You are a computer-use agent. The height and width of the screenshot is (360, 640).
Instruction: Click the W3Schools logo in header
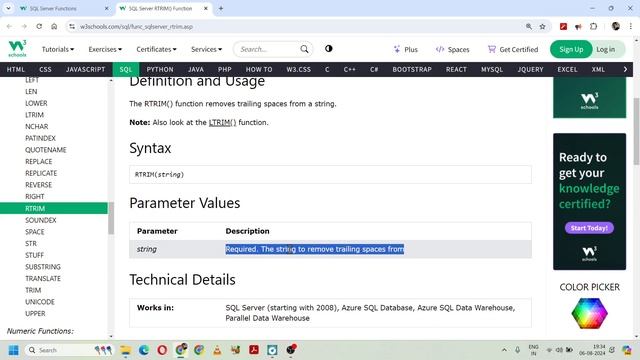tap(18, 49)
